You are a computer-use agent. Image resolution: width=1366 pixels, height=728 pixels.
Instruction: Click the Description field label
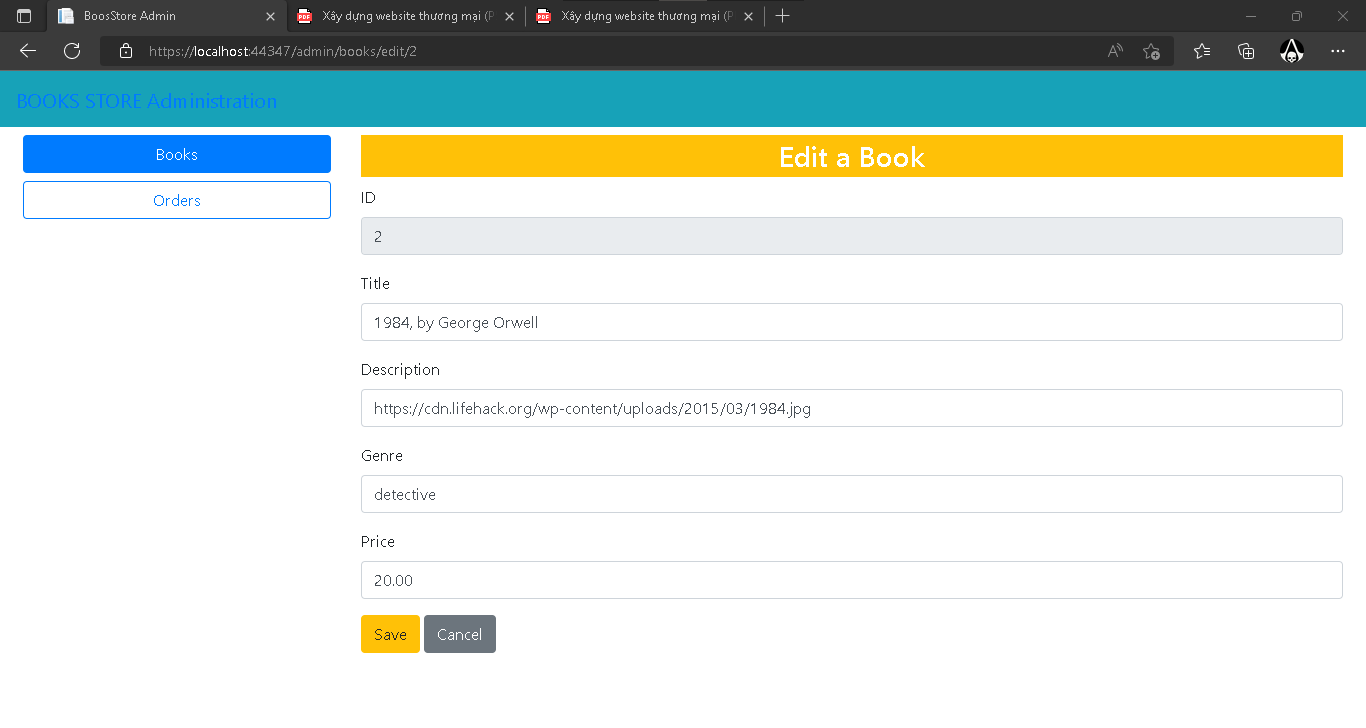(x=400, y=370)
